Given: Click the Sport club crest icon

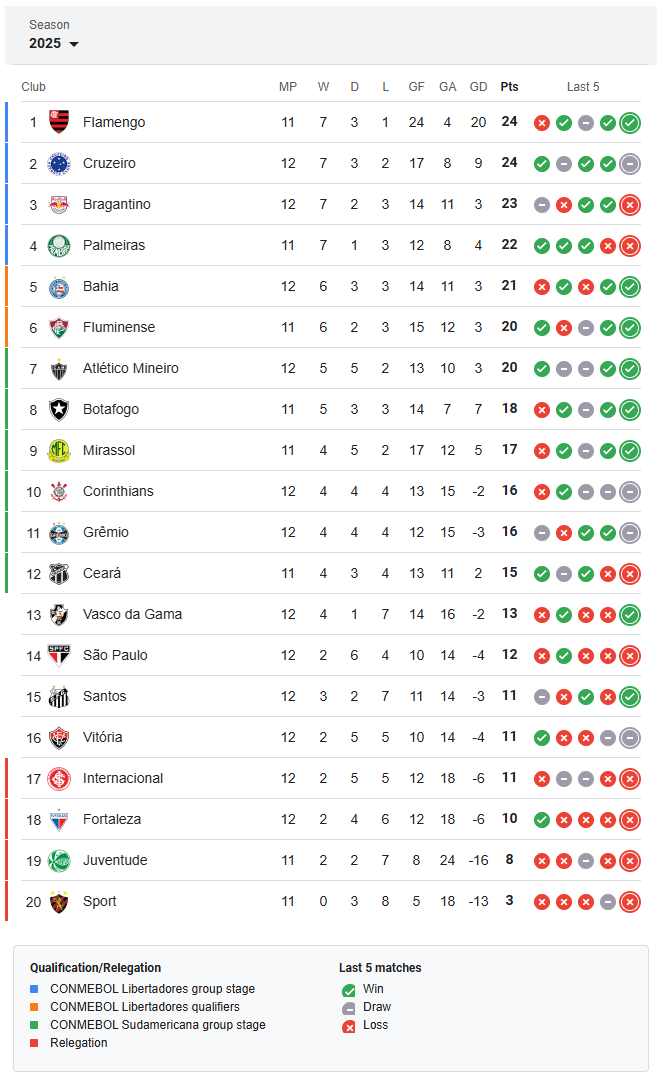Looking at the screenshot, I should (59, 902).
